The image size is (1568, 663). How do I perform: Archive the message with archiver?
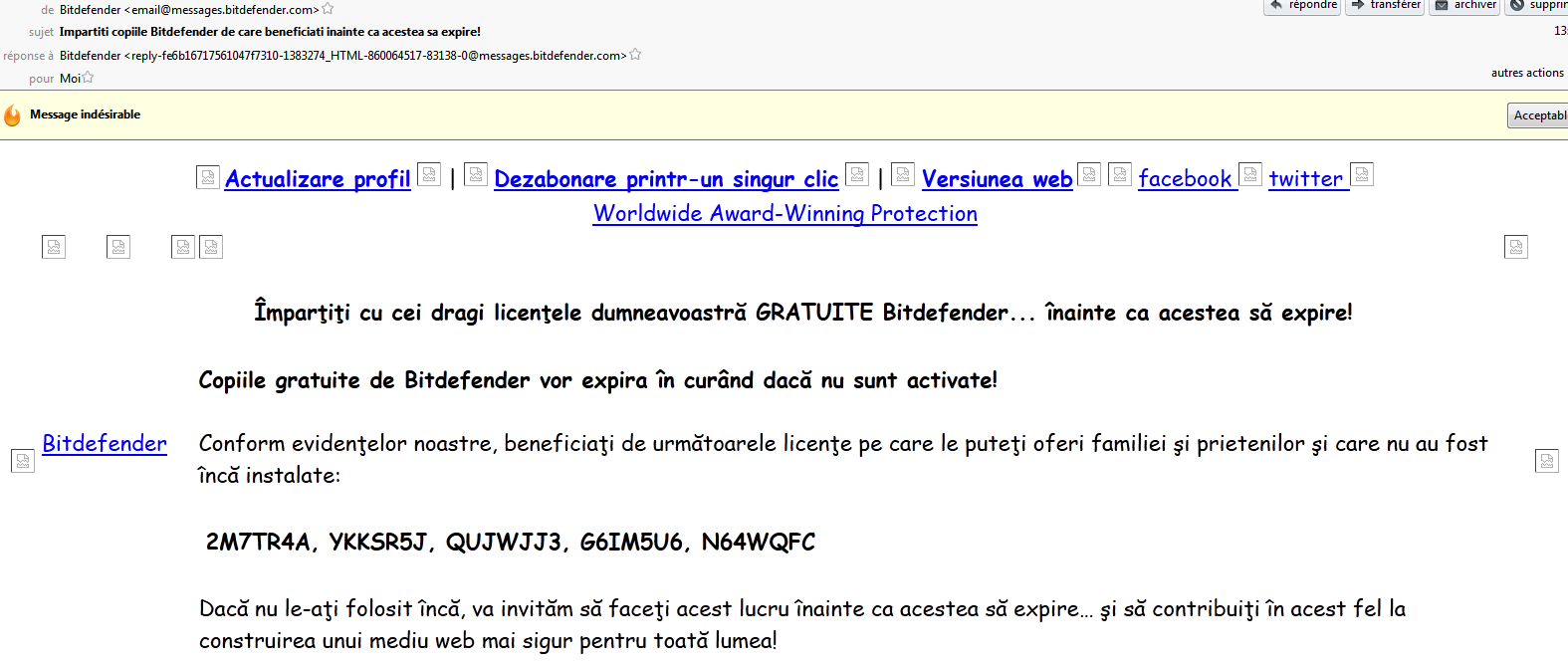[x=1465, y=6]
